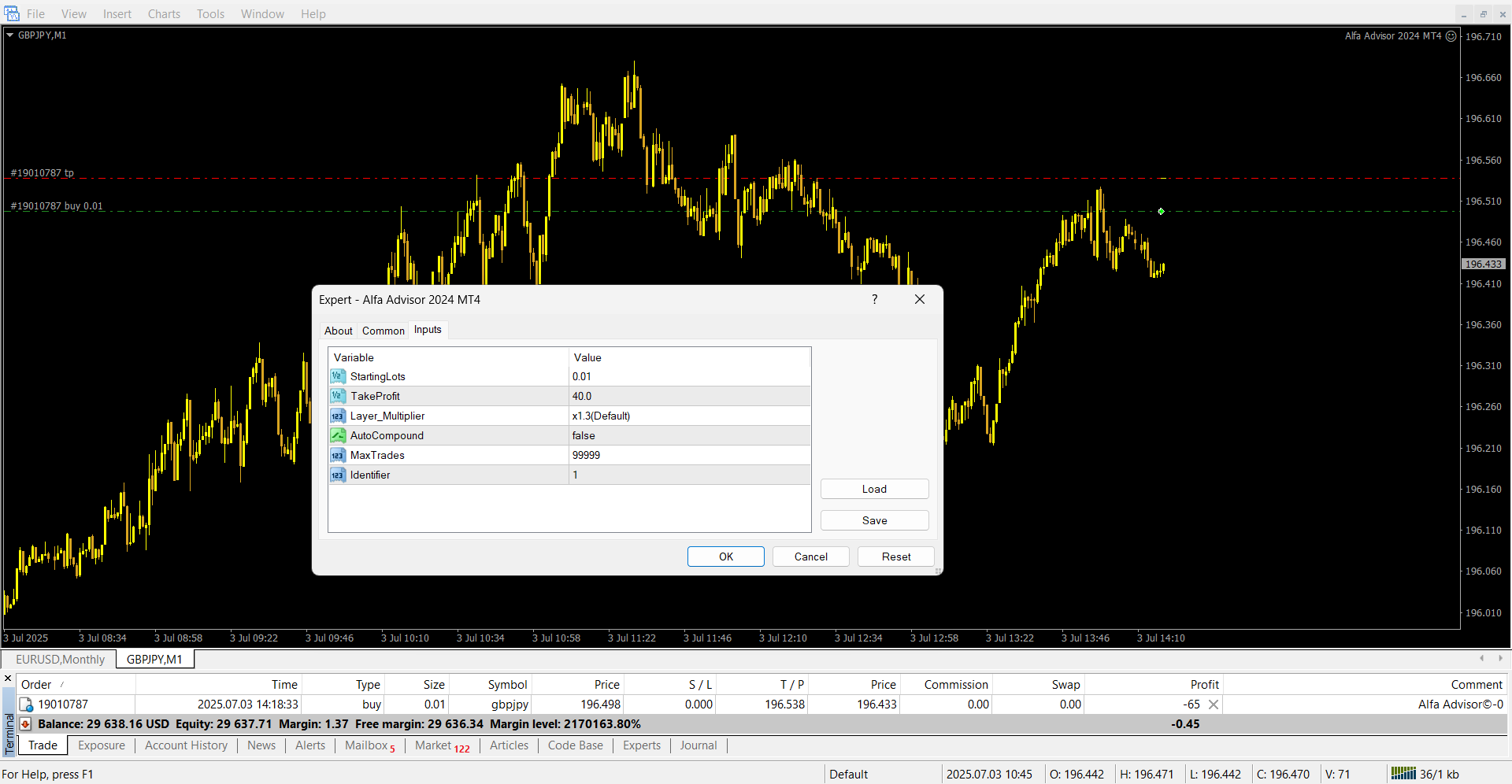Screen dimensions: 1512x784
Task: Switch to the Common tab
Action: [x=383, y=331]
